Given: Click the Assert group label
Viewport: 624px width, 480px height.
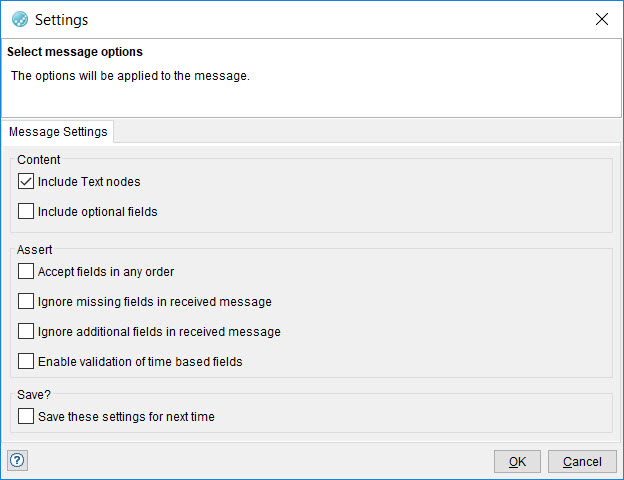Looking at the screenshot, I should [35, 249].
